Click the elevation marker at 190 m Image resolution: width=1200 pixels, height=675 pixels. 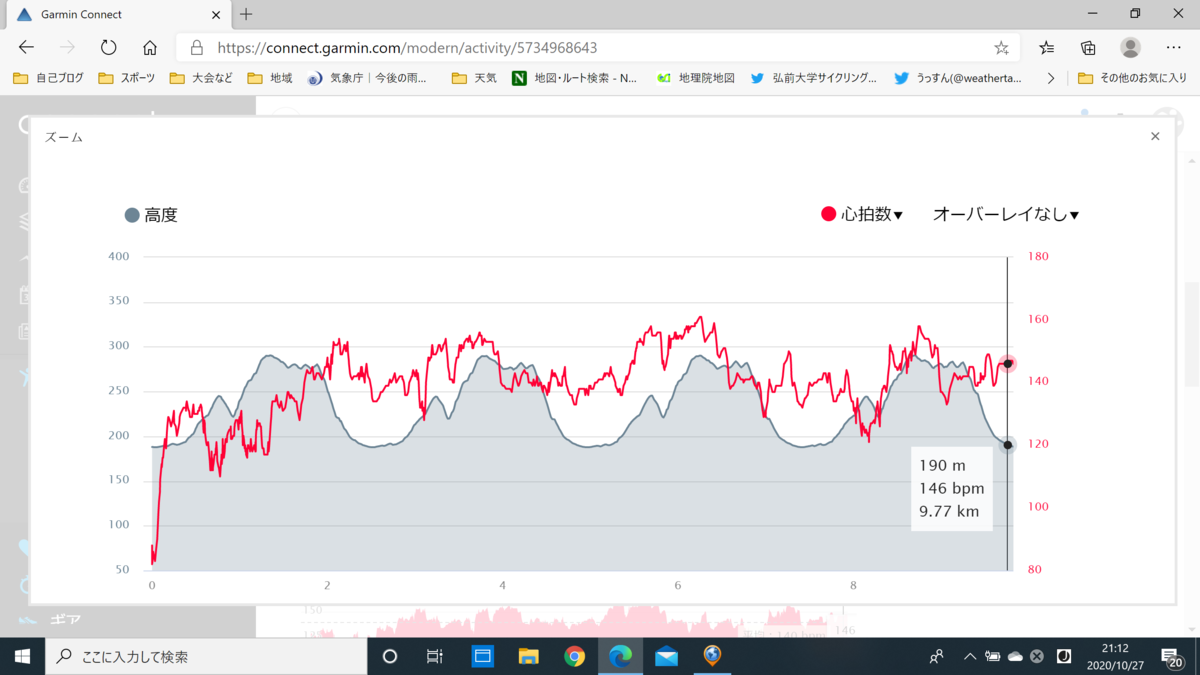tap(1008, 445)
